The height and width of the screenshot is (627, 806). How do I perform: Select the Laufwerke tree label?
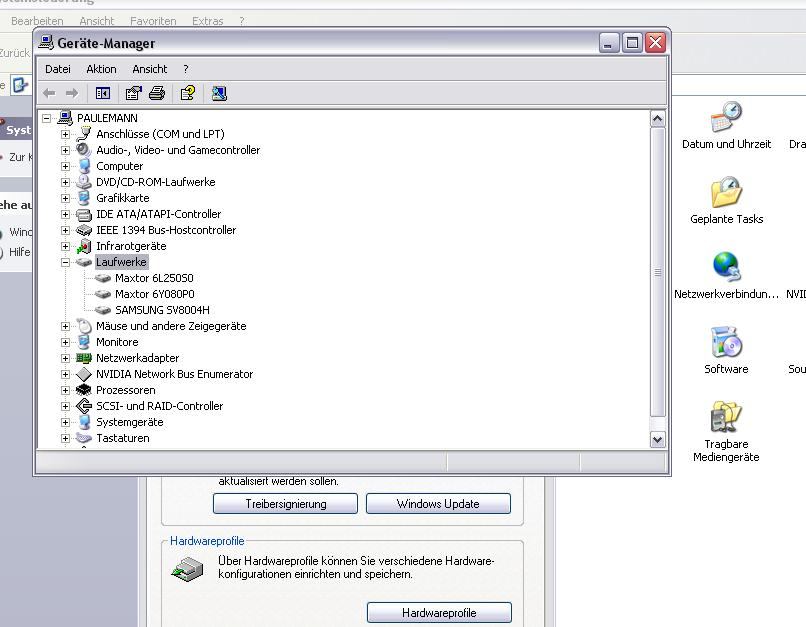coord(121,262)
